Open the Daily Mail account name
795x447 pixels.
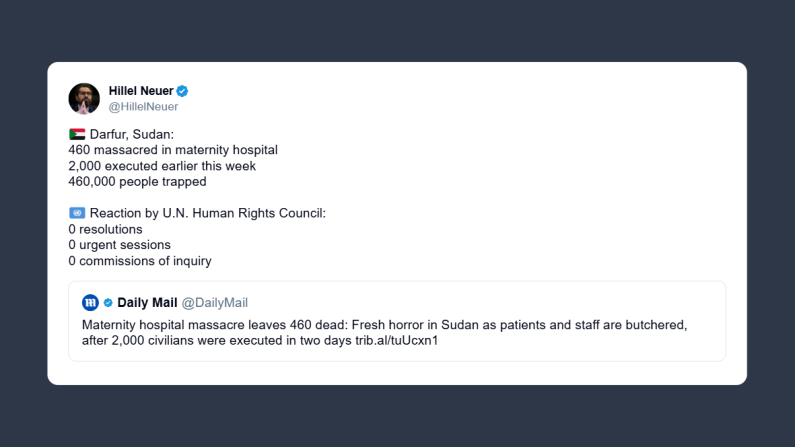tap(147, 302)
